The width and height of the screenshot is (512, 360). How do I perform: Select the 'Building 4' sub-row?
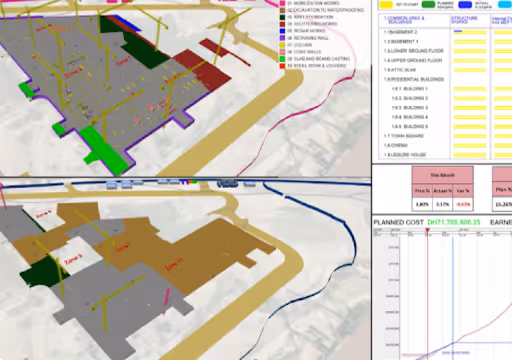pyautogui.click(x=409, y=117)
